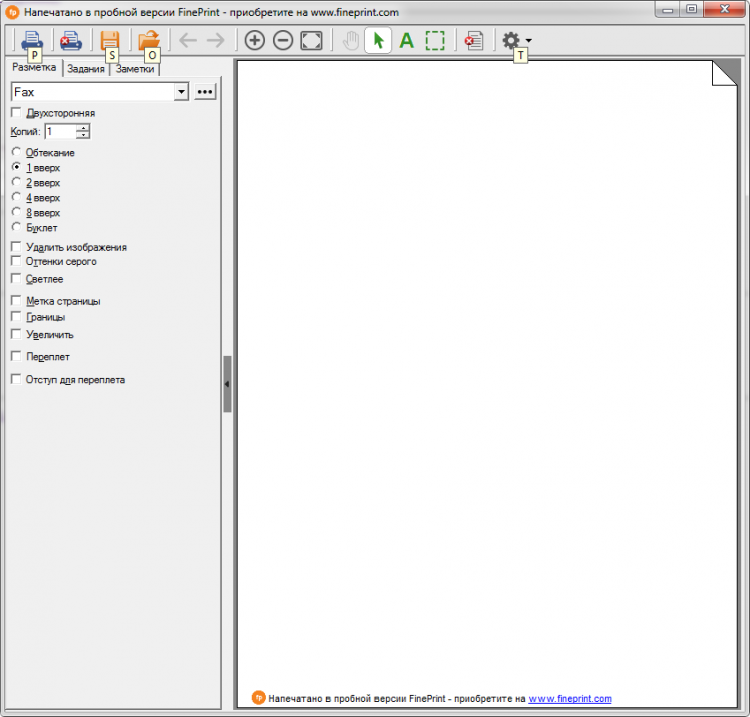This screenshot has height=717, width=750.
Task: Go to previous page with left arrow
Action: (x=188, y=40)
